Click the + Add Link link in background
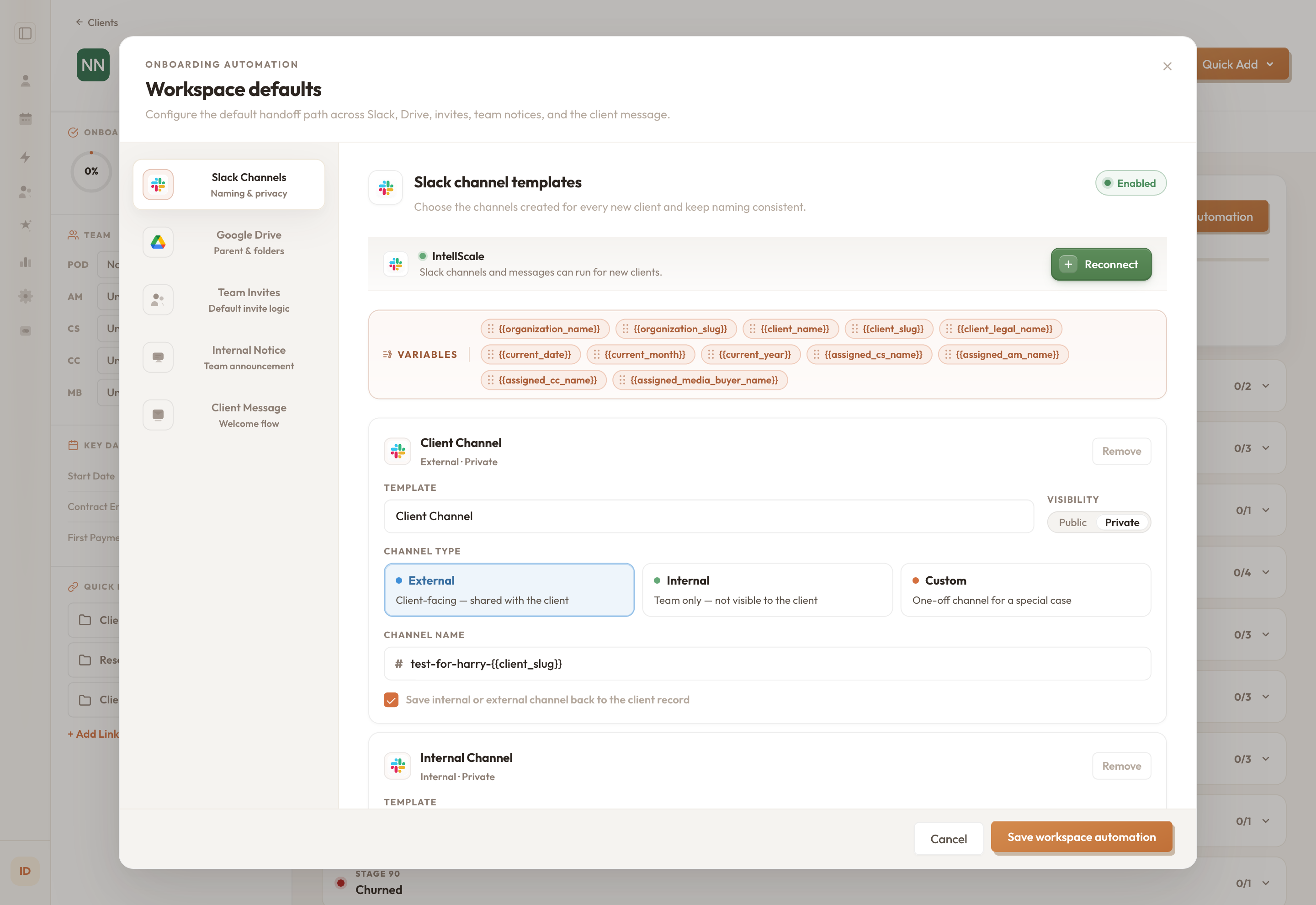1316x905 pixels. click(x=93, y=734)
